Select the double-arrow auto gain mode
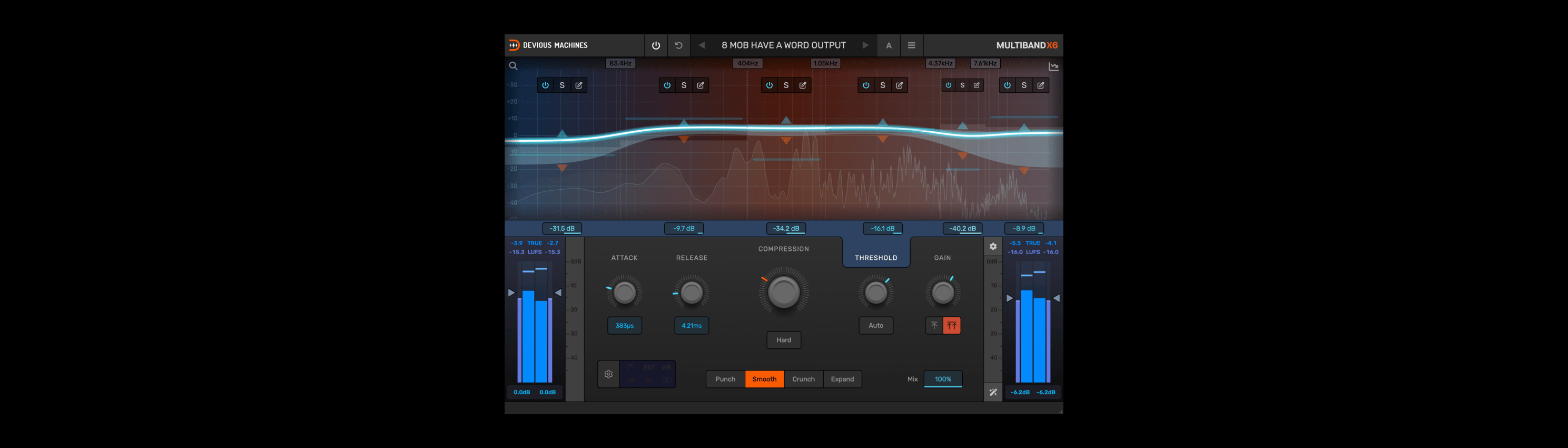This screenshot has width=1568, height=448. pyautogui.click(x=951, y=326)
